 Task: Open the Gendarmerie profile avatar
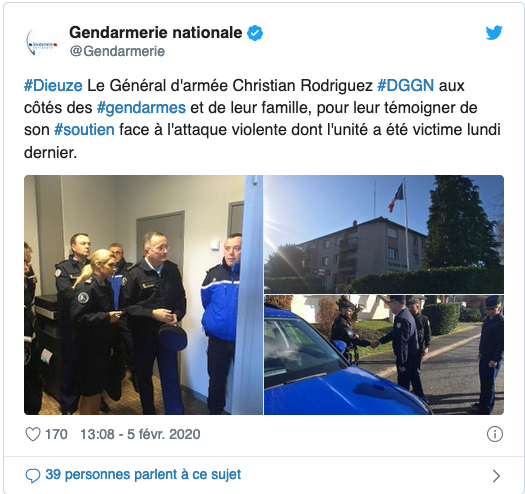pyautogui.click(x=42, y=42)
